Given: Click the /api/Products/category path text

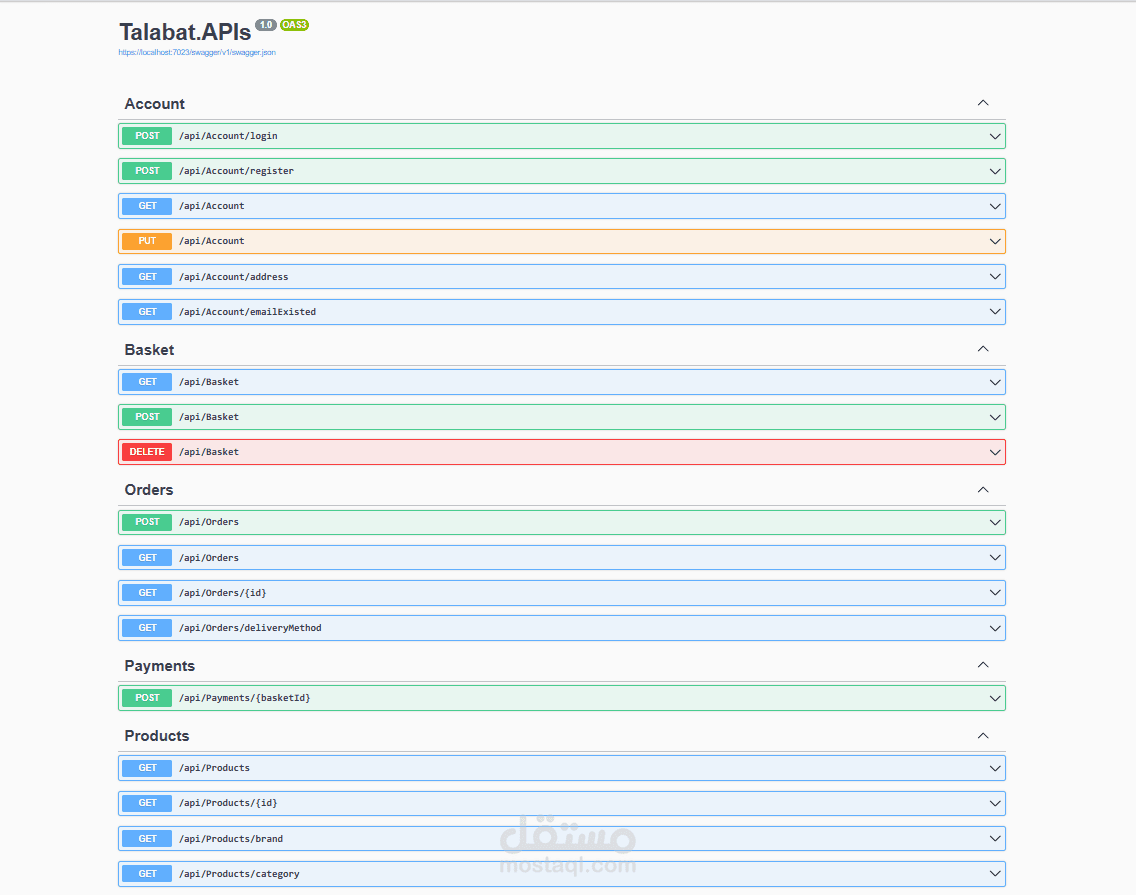Looking at the screenshot, I should click(x=239, y=874).
